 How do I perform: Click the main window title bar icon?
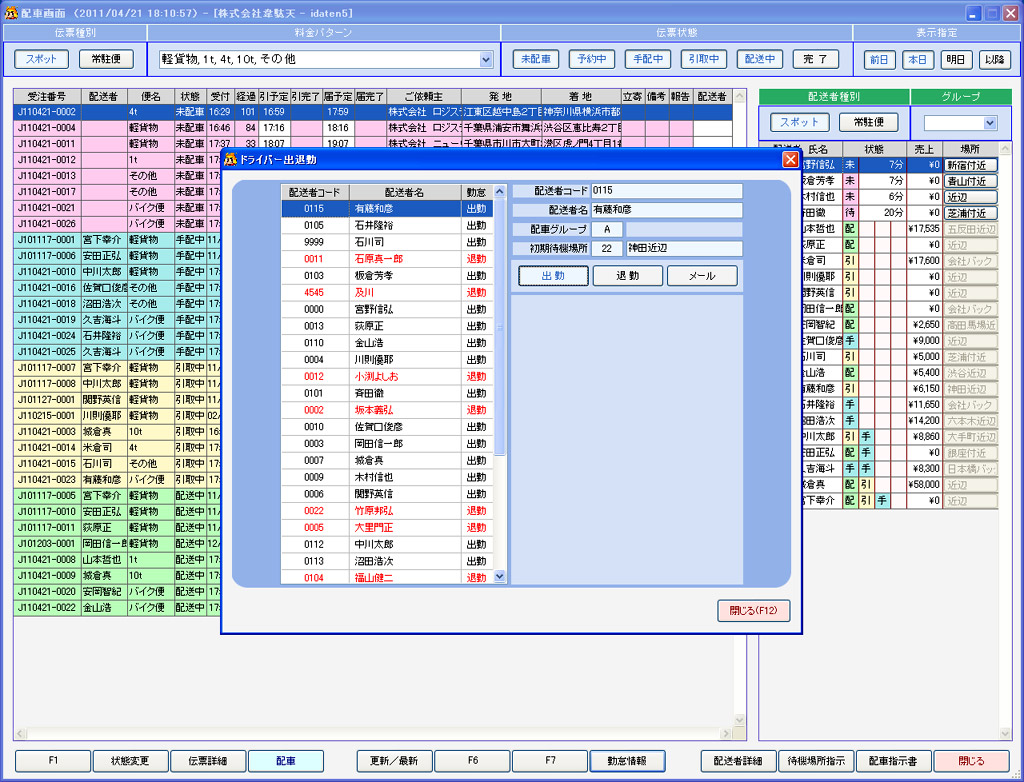[11, 13]
